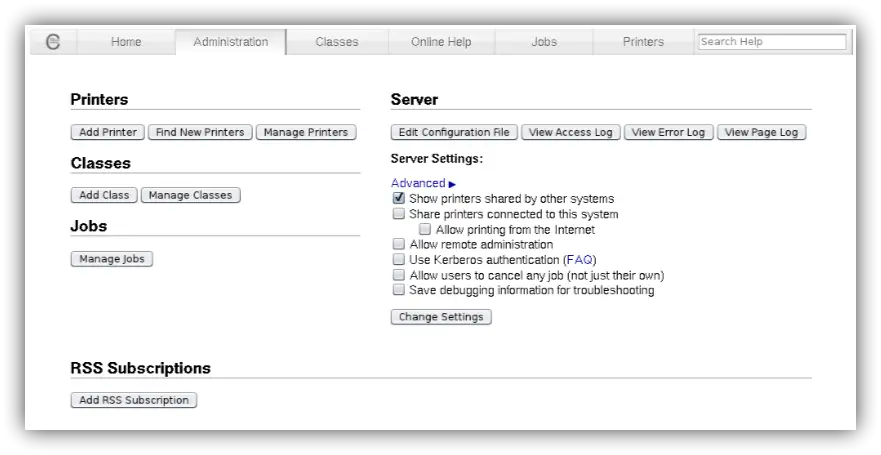Select the Administration tab
Image resolution: width=881 pixels, height=455 pixels.
(231, 42)
